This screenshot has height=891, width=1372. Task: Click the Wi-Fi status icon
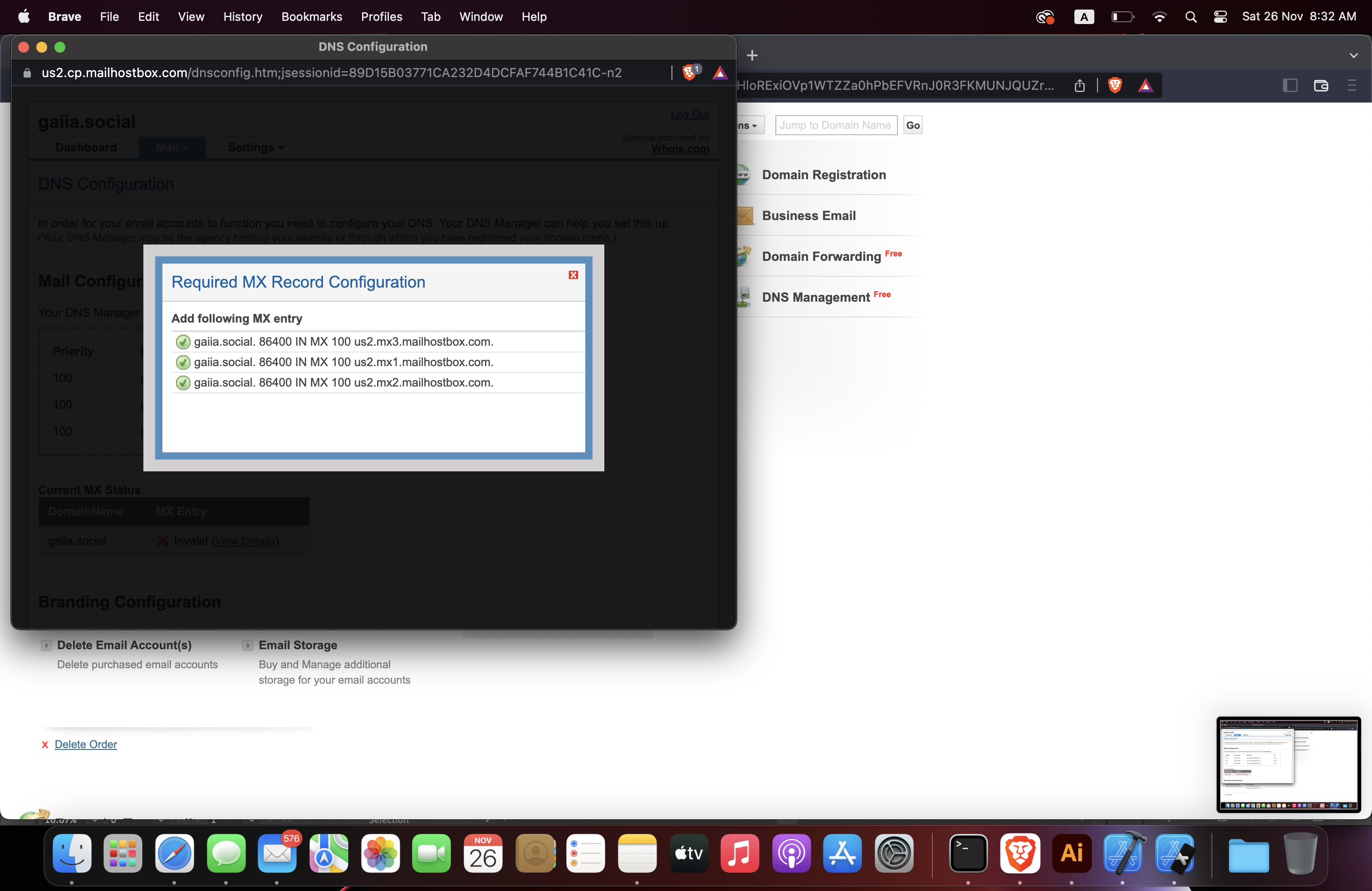[1159, 17]
